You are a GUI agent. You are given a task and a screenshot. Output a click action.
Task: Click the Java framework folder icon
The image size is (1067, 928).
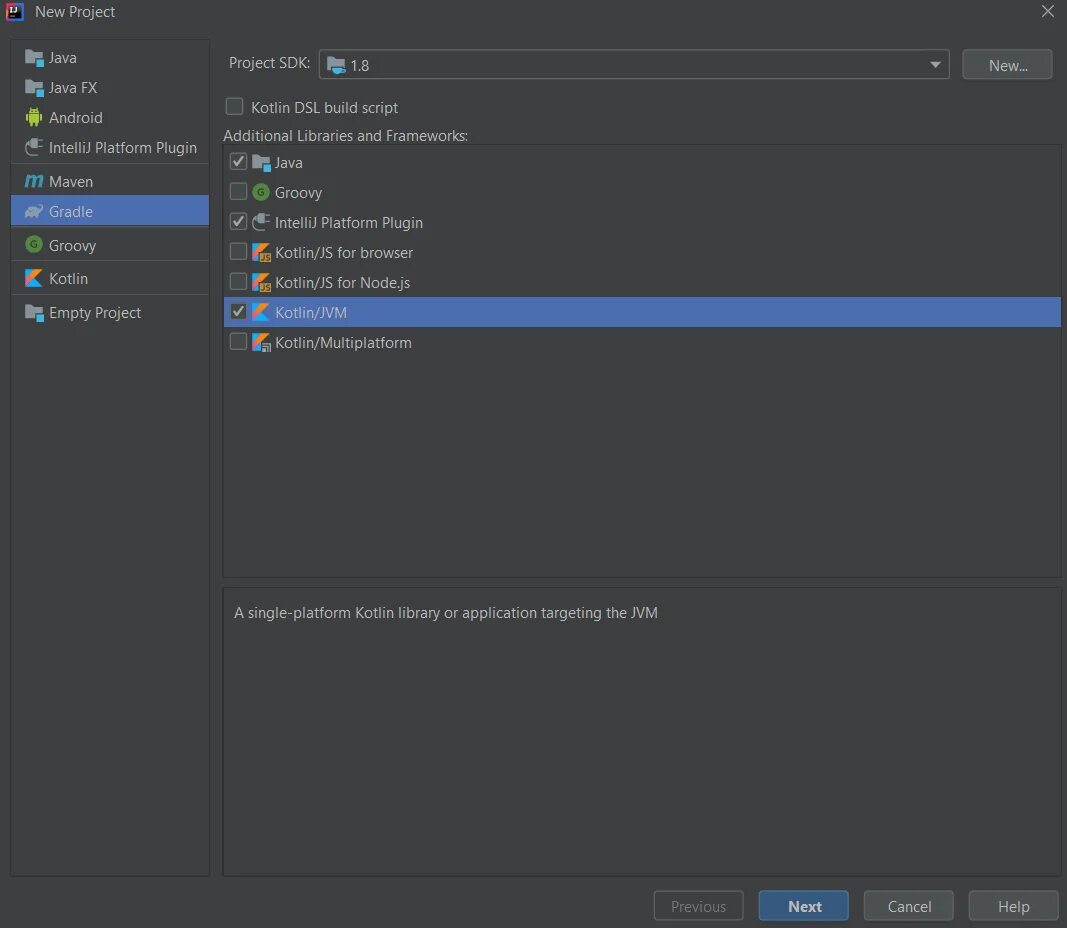tap(261, 163)
